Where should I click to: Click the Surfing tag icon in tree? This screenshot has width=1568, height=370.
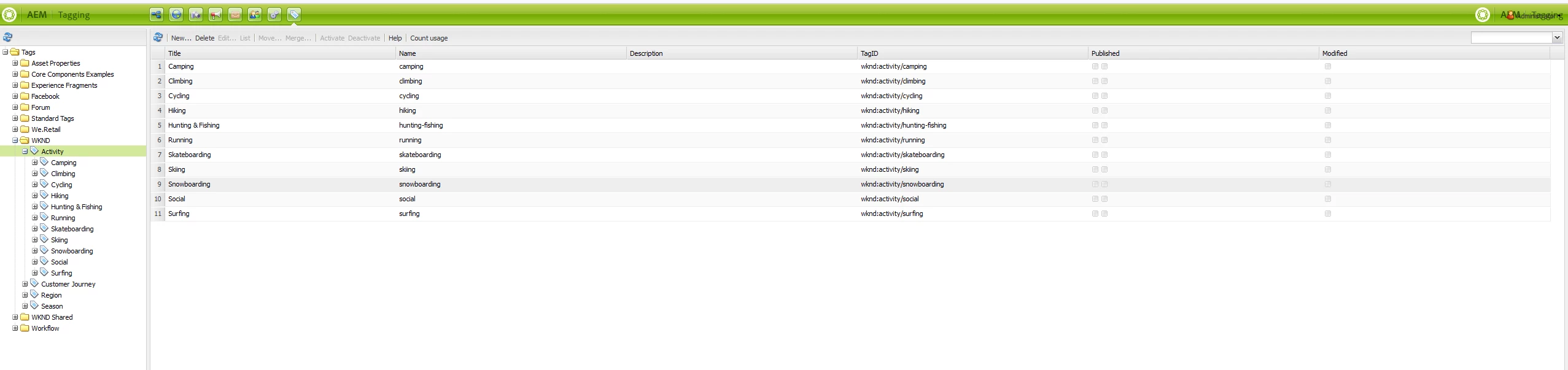pyautogui.click(x=44, y=272)
